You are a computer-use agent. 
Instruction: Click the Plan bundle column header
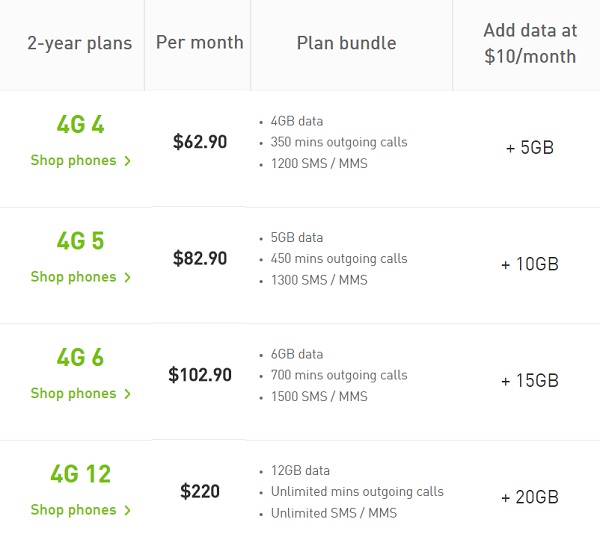coord(346,43)
